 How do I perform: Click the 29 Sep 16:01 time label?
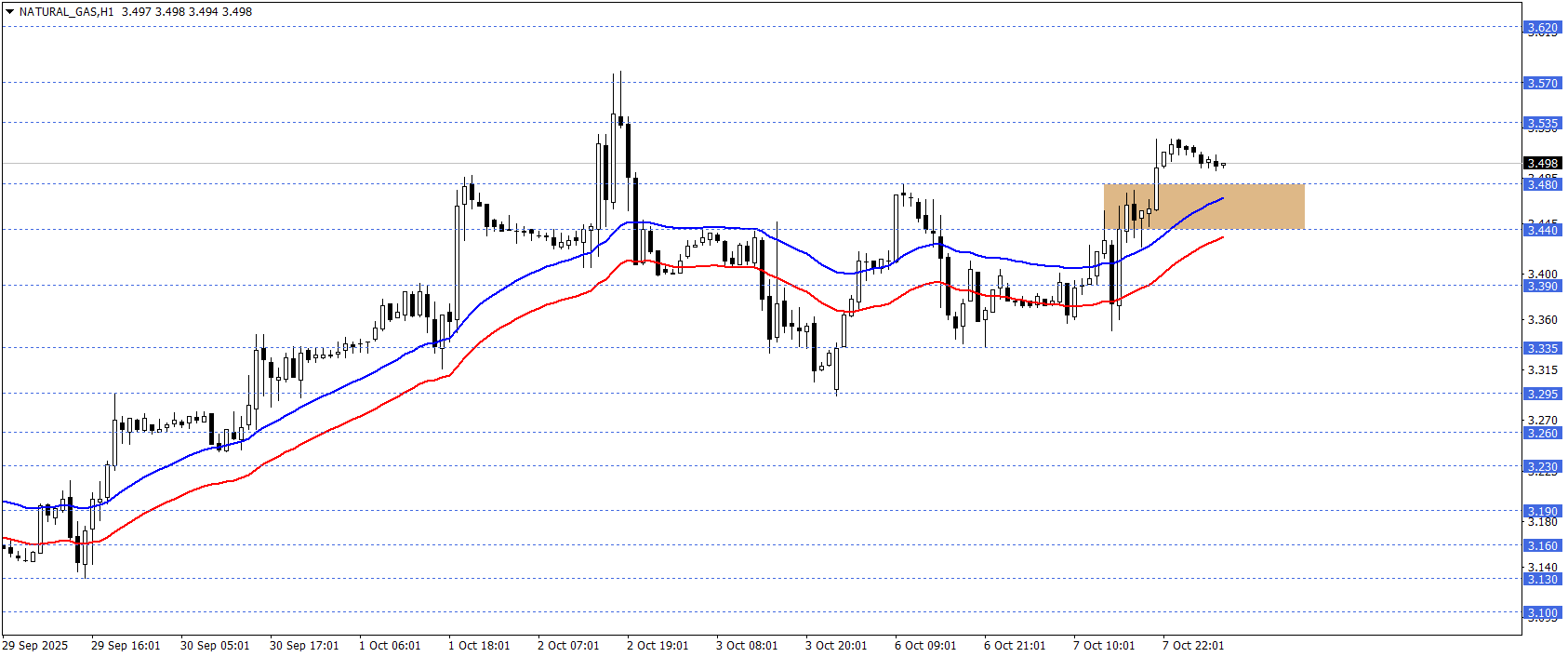126,646
